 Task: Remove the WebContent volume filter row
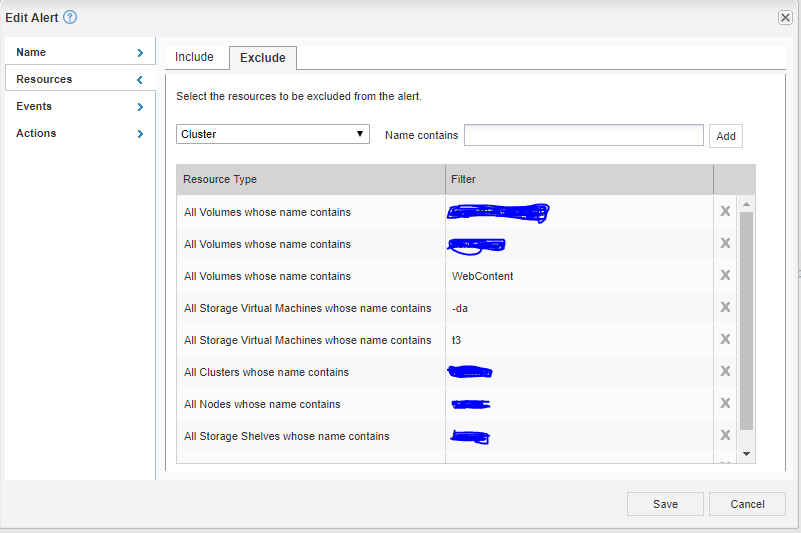click(x=725, y=275)
